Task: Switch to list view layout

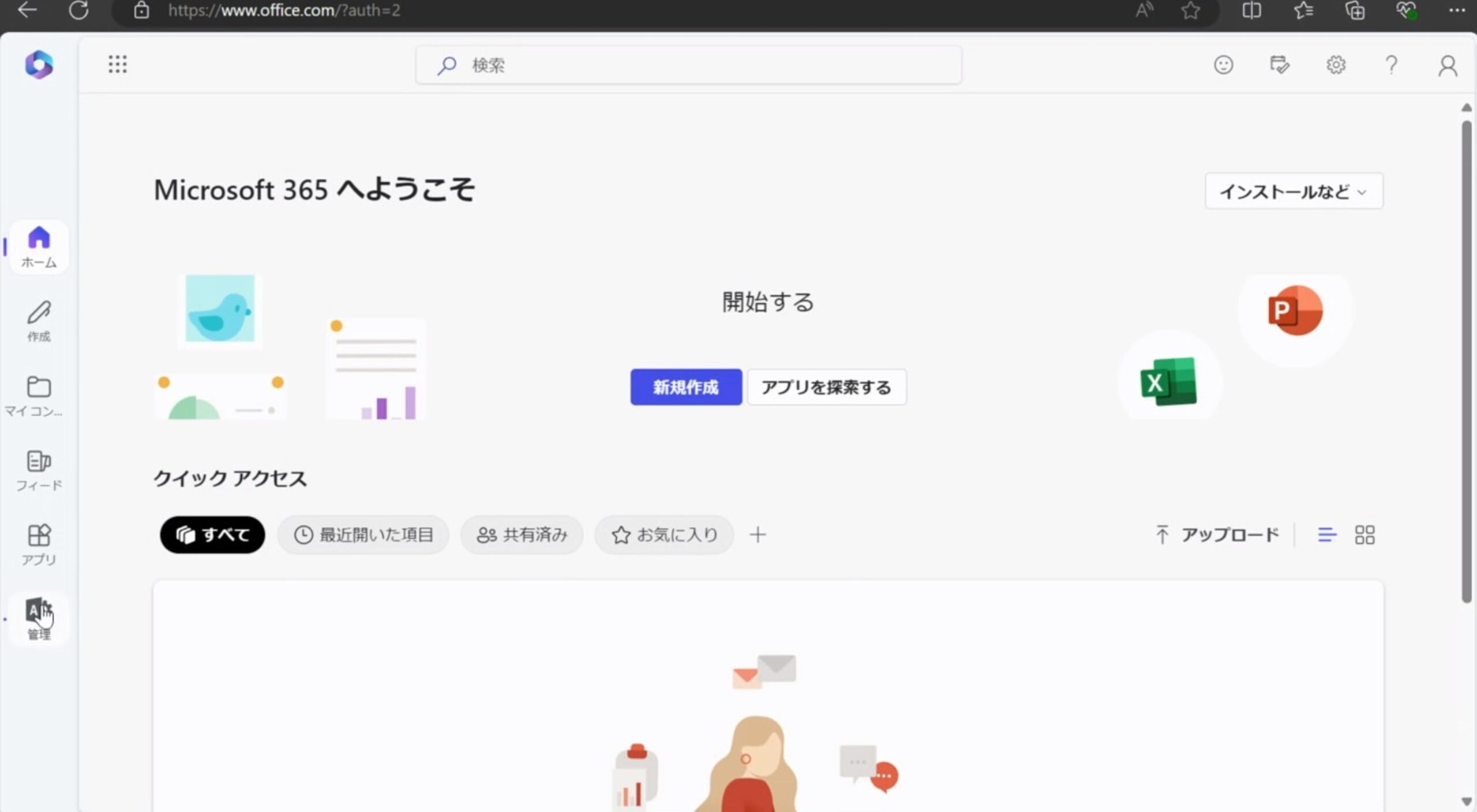Action: tap(1327, 535)
